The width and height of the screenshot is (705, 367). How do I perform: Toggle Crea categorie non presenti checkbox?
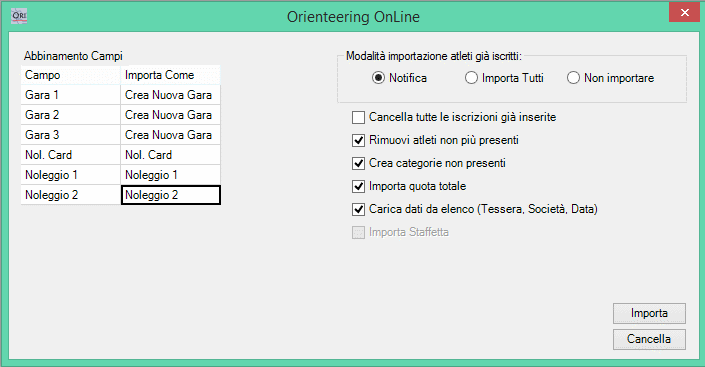[x=358, y=163]
